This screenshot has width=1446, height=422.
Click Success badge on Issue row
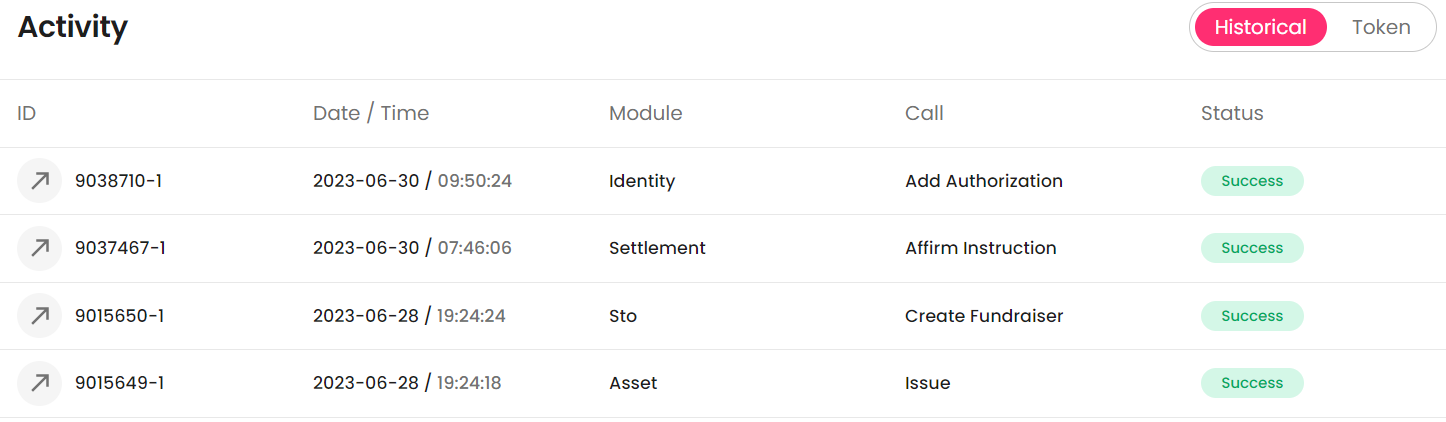coord(1252,383)
